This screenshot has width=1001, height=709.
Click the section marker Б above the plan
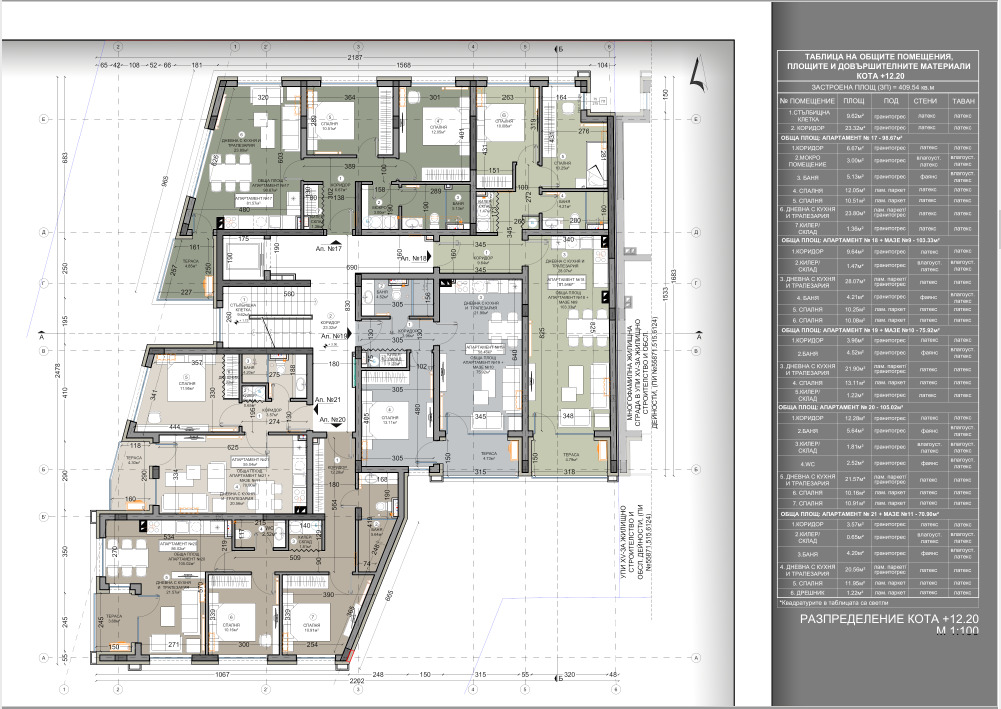coord(563,48)
